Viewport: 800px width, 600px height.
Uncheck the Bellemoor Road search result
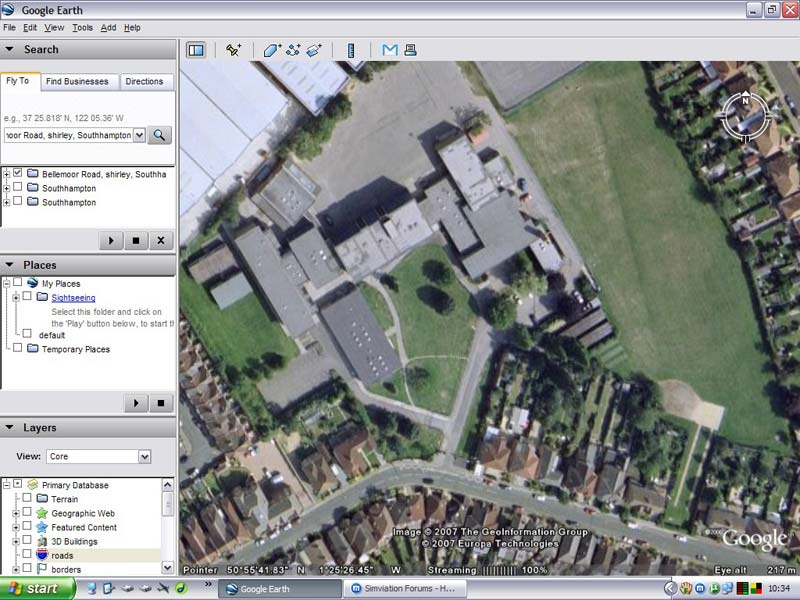click(x=18, y=173)
